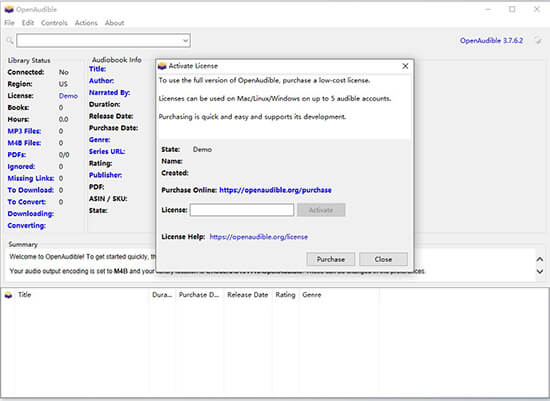Close the Activate License dialog with X
Image resolution: width=550 pixels, height=401 pixels.
tap(405, 66)
